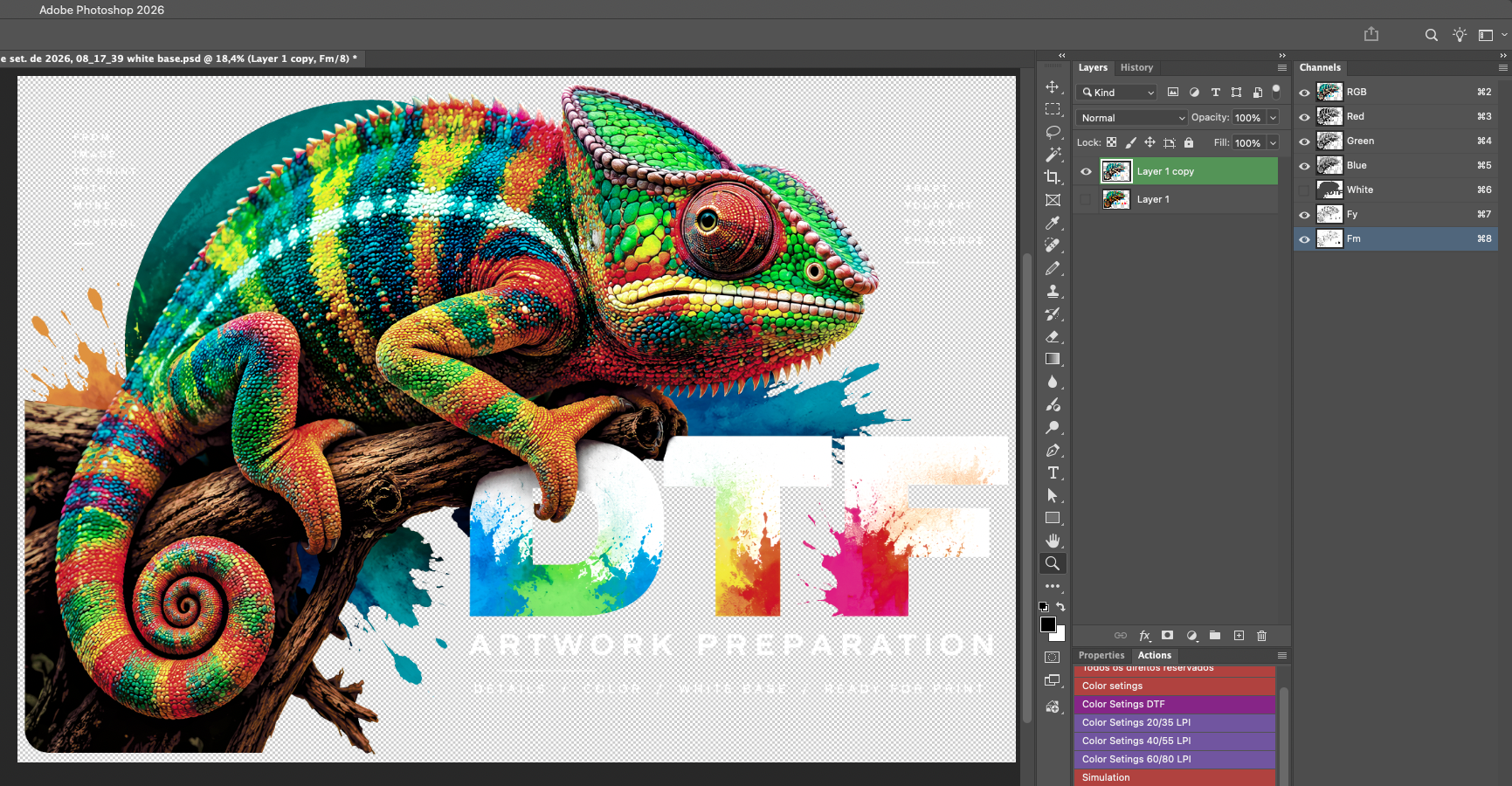Toggle RGB channel visibility
Viewport: 1512px width, 786px height.
pos(1304,92)
